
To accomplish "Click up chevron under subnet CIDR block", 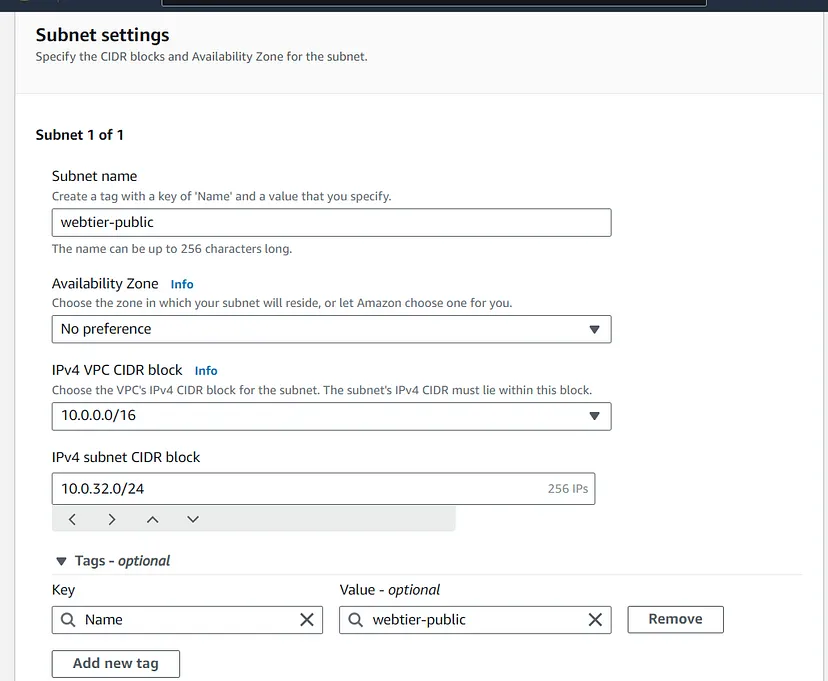I will [x=152, y=519].
